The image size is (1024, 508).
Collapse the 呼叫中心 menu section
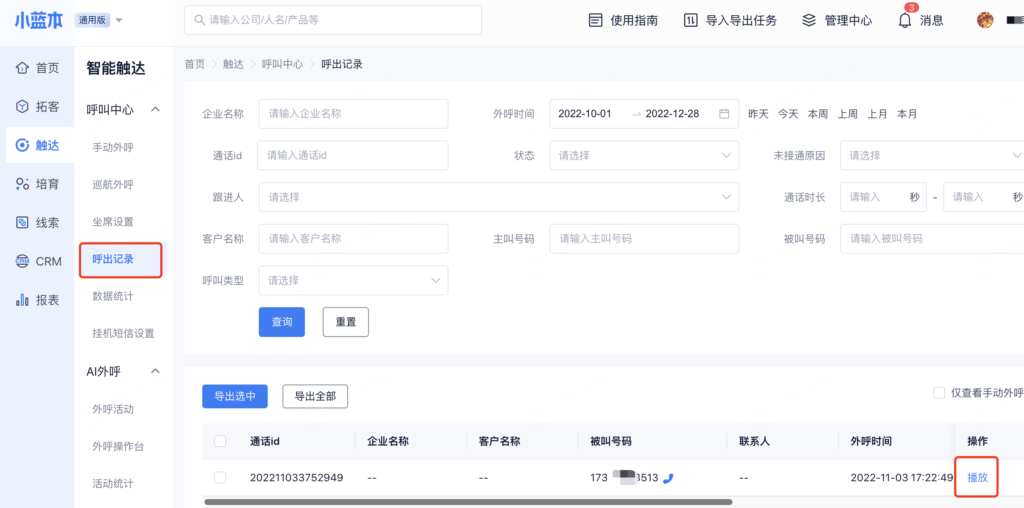point(155,110)
